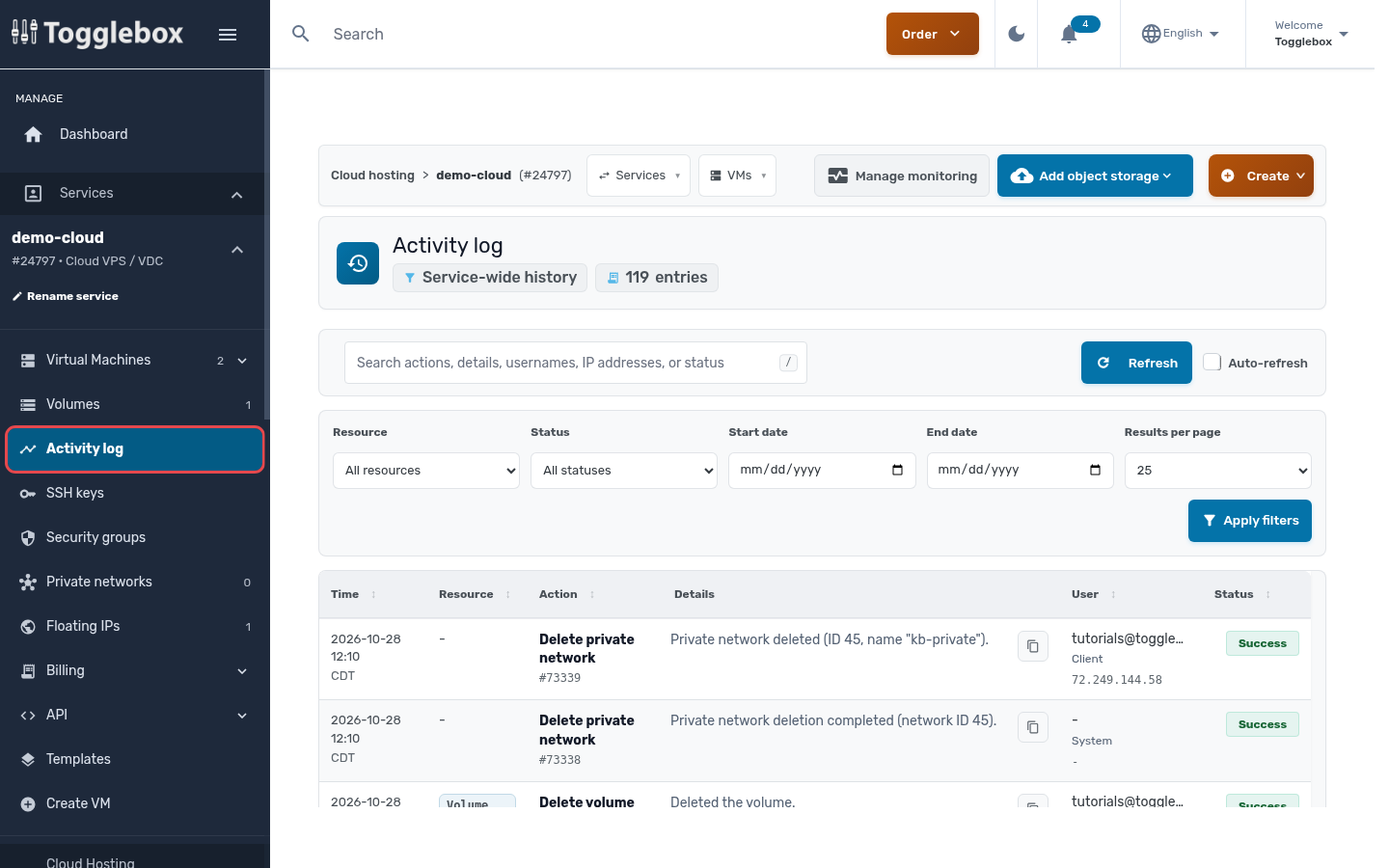Click Service-wide history filter badge
This screenshot has width=1389, height=868.
pos(490,278)
